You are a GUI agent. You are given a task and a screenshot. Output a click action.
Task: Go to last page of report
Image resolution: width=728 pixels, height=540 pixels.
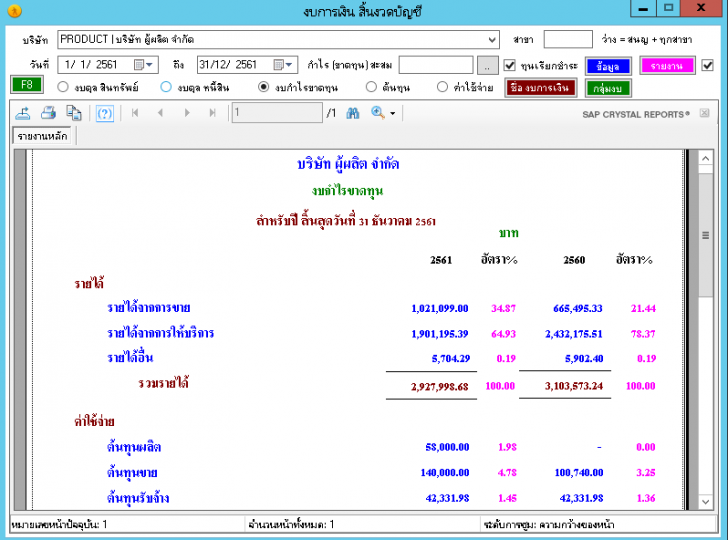point(213,113)
